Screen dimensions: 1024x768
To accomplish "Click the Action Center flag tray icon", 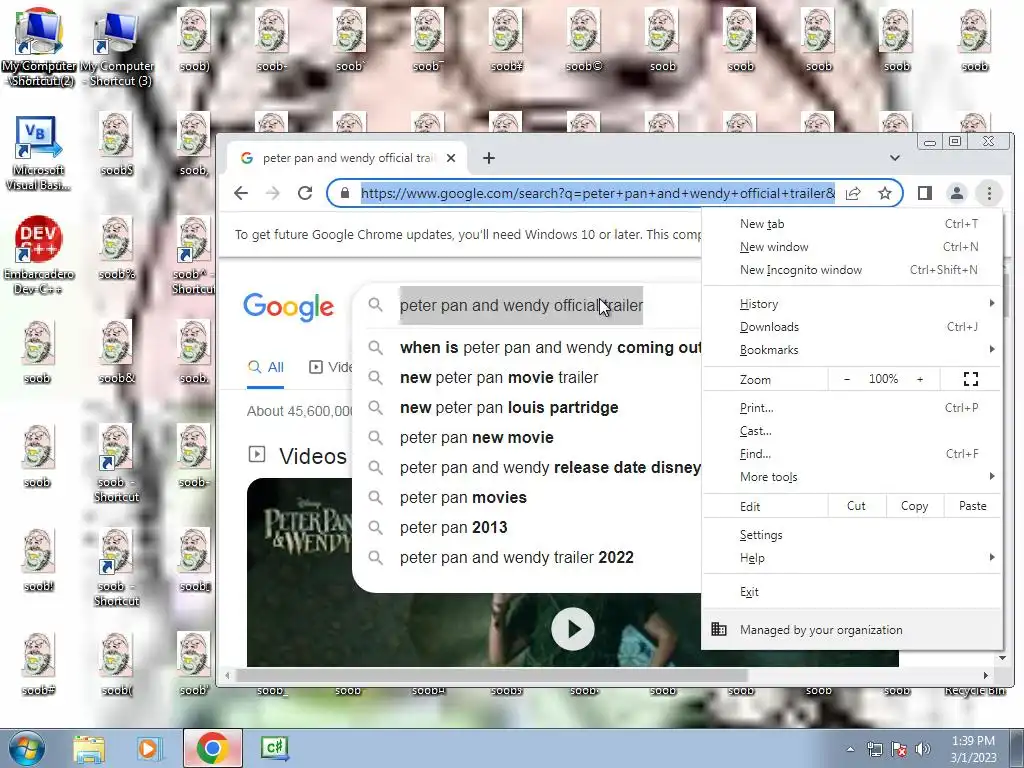I will tap(899, 750).
